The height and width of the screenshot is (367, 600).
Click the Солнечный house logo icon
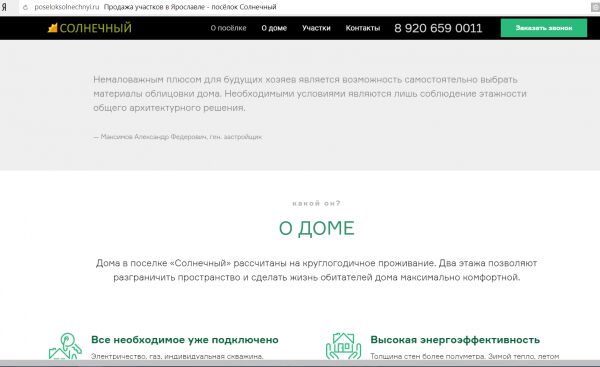click(52, 28)
